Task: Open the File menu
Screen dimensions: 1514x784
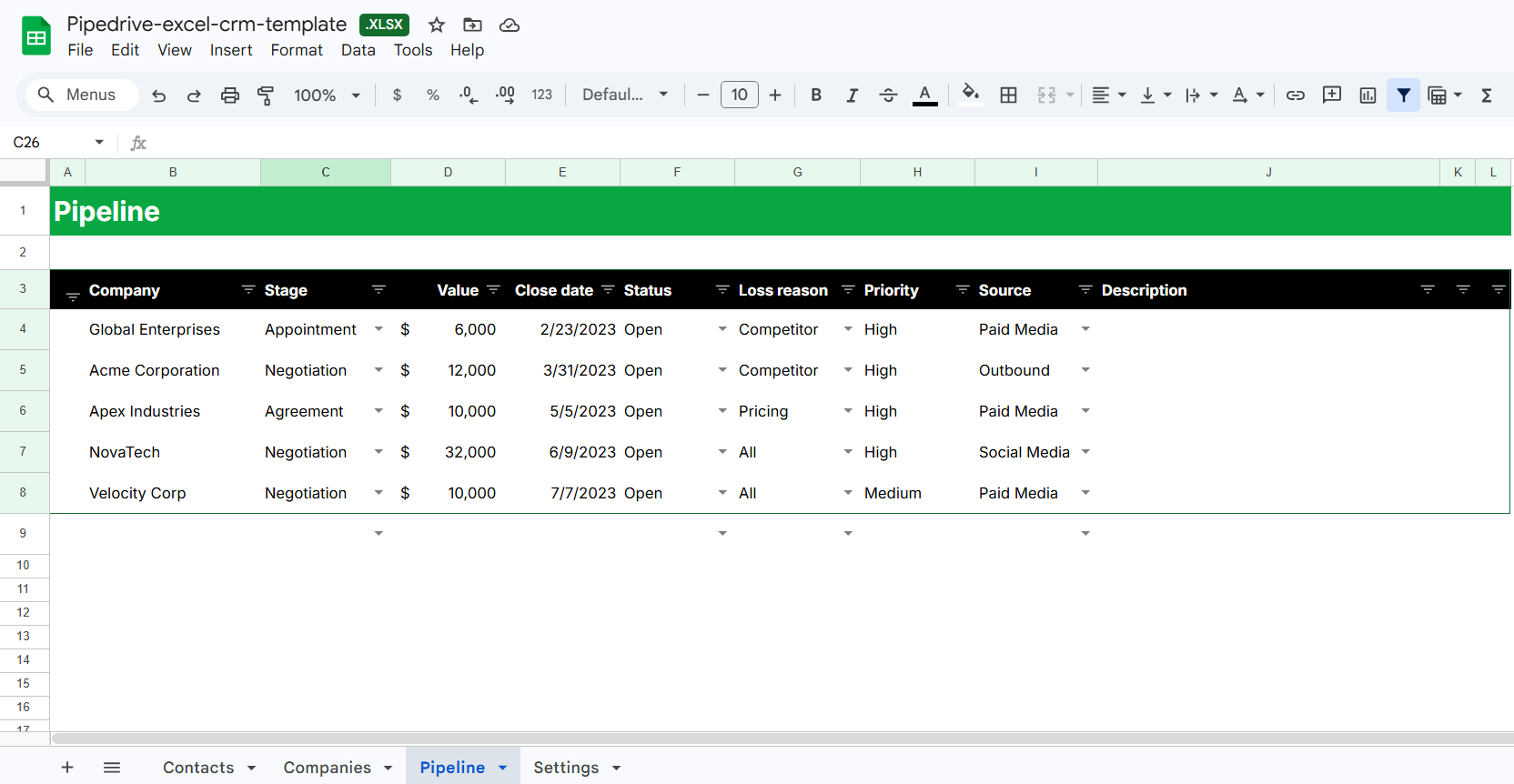Action: pyautogui.click(x=80, y=50)
